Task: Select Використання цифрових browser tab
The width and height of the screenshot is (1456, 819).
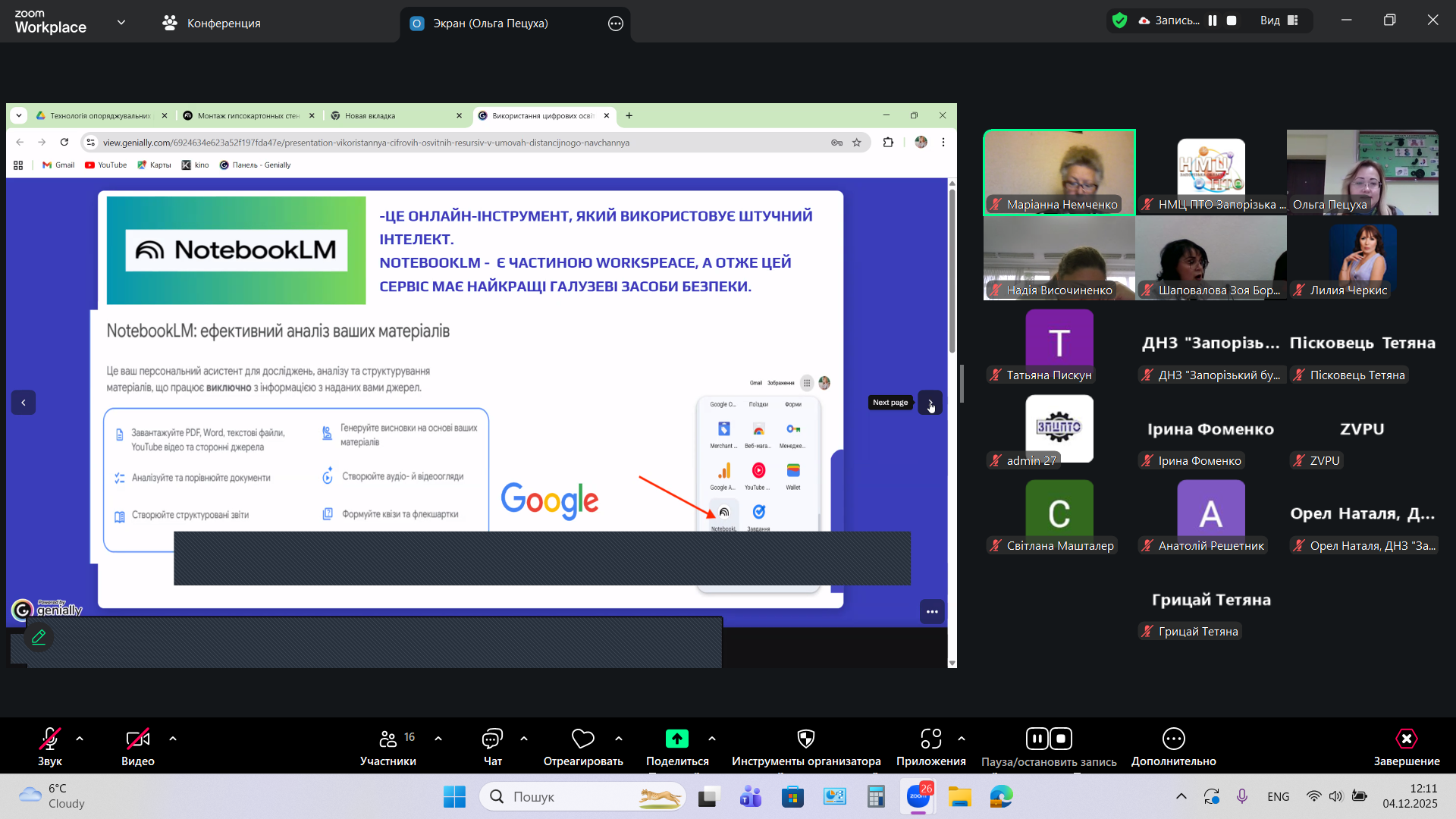Action: coord(543,116)
